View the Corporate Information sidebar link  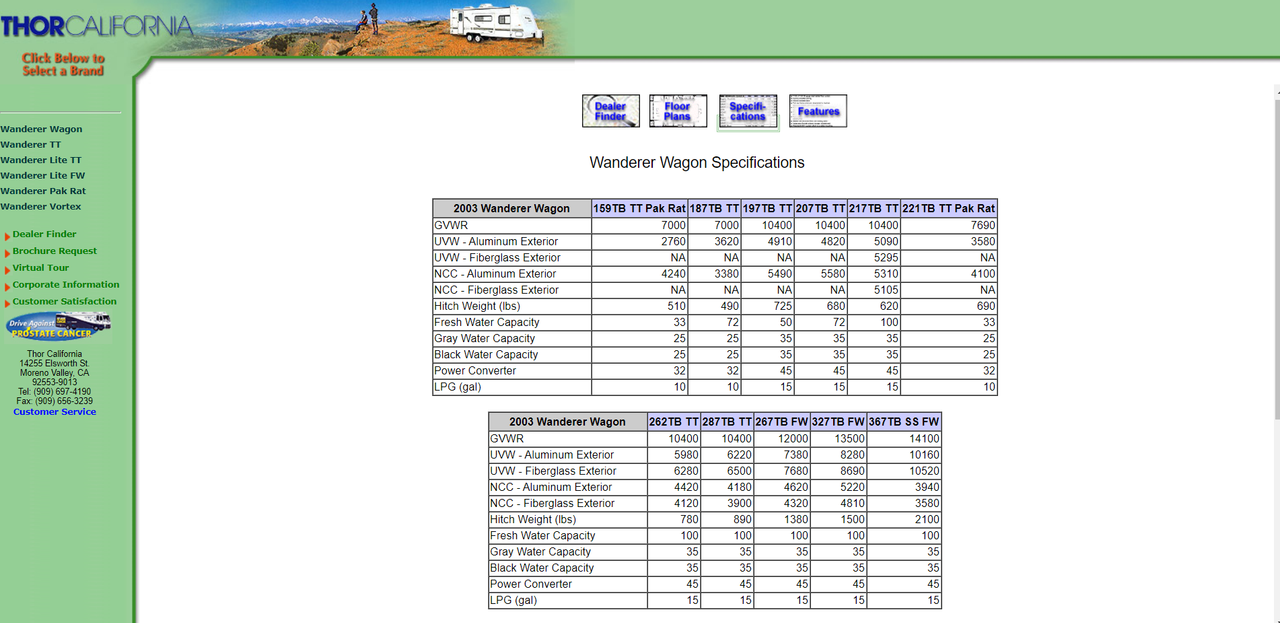[65, 285]
